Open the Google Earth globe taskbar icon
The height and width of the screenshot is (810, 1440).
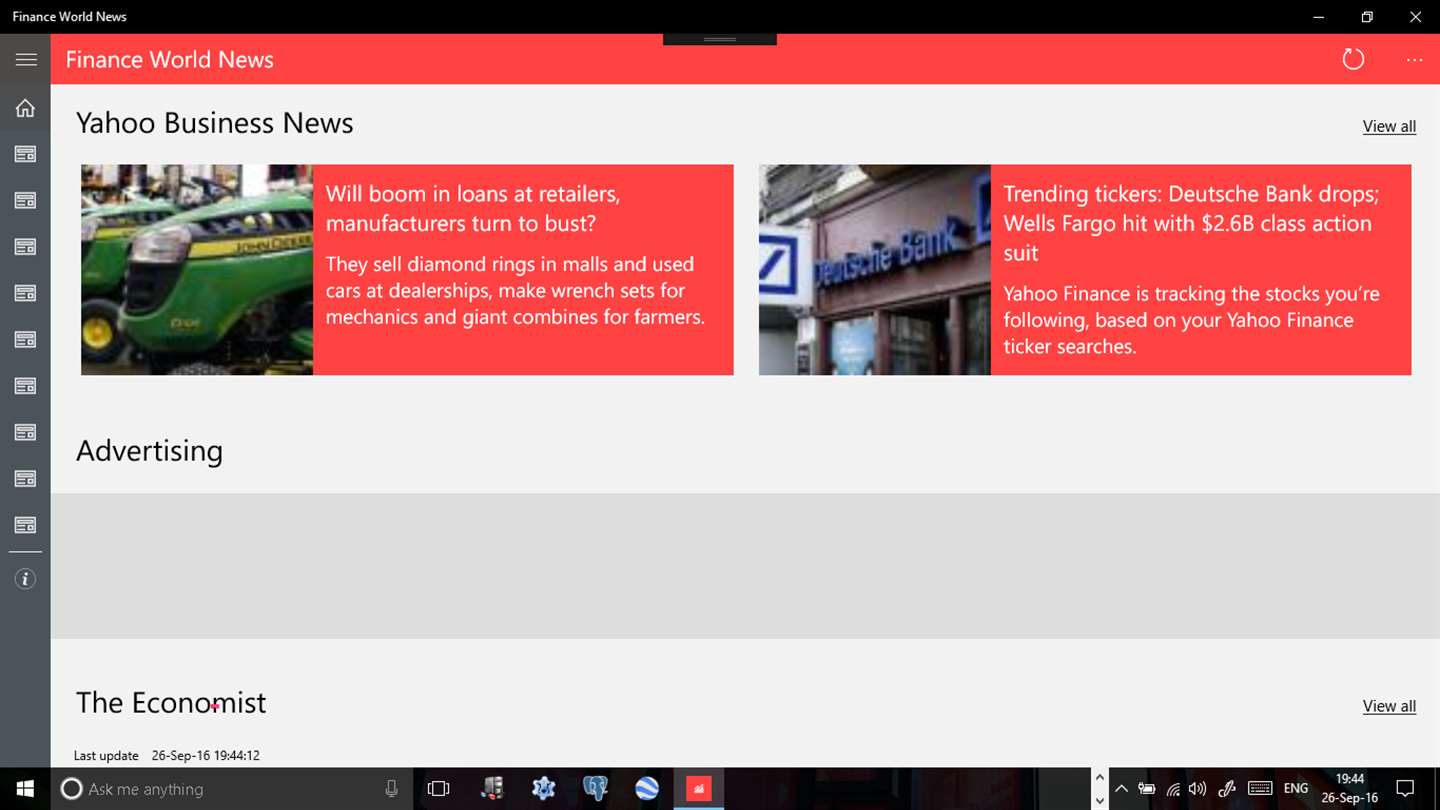647,789
